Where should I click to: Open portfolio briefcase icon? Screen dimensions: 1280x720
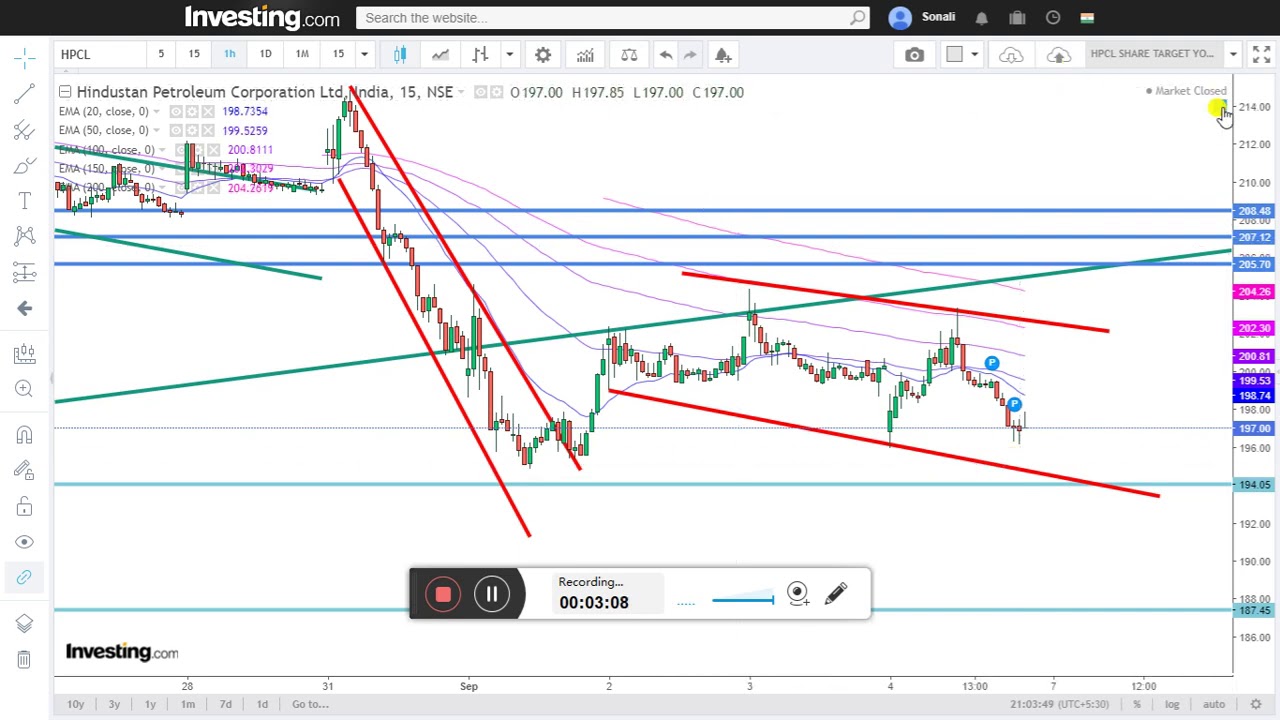tap(1017, 18)
